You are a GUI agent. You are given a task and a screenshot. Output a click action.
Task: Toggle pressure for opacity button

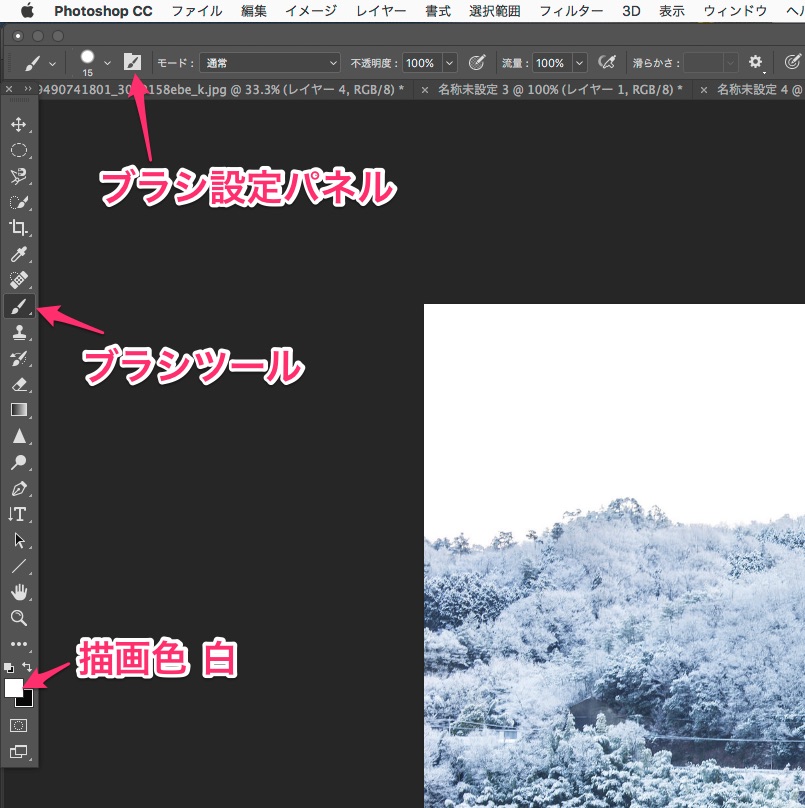(477, 62)
